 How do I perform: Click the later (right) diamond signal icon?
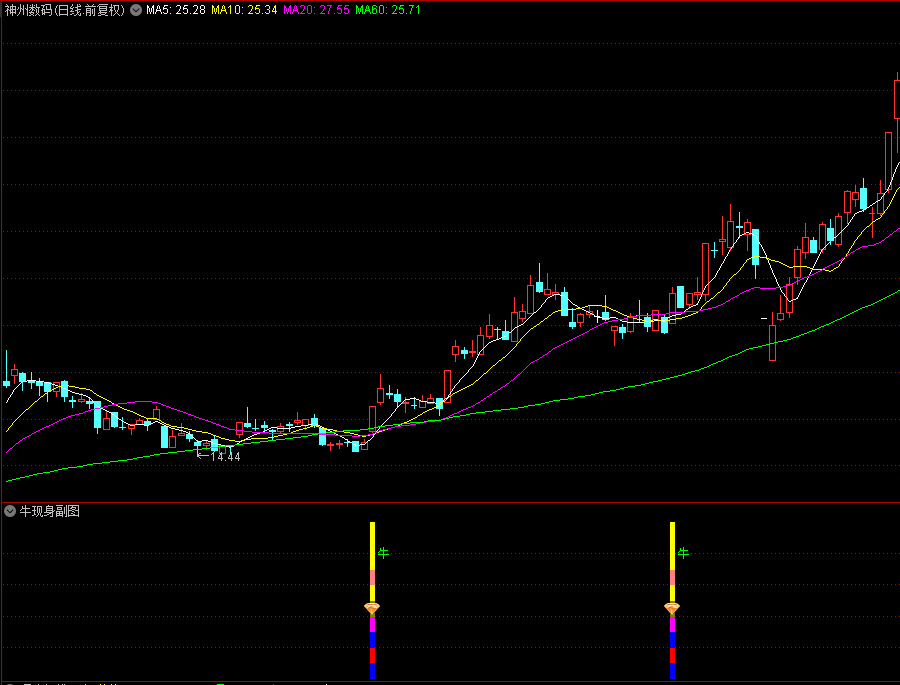tap(672, 608)
